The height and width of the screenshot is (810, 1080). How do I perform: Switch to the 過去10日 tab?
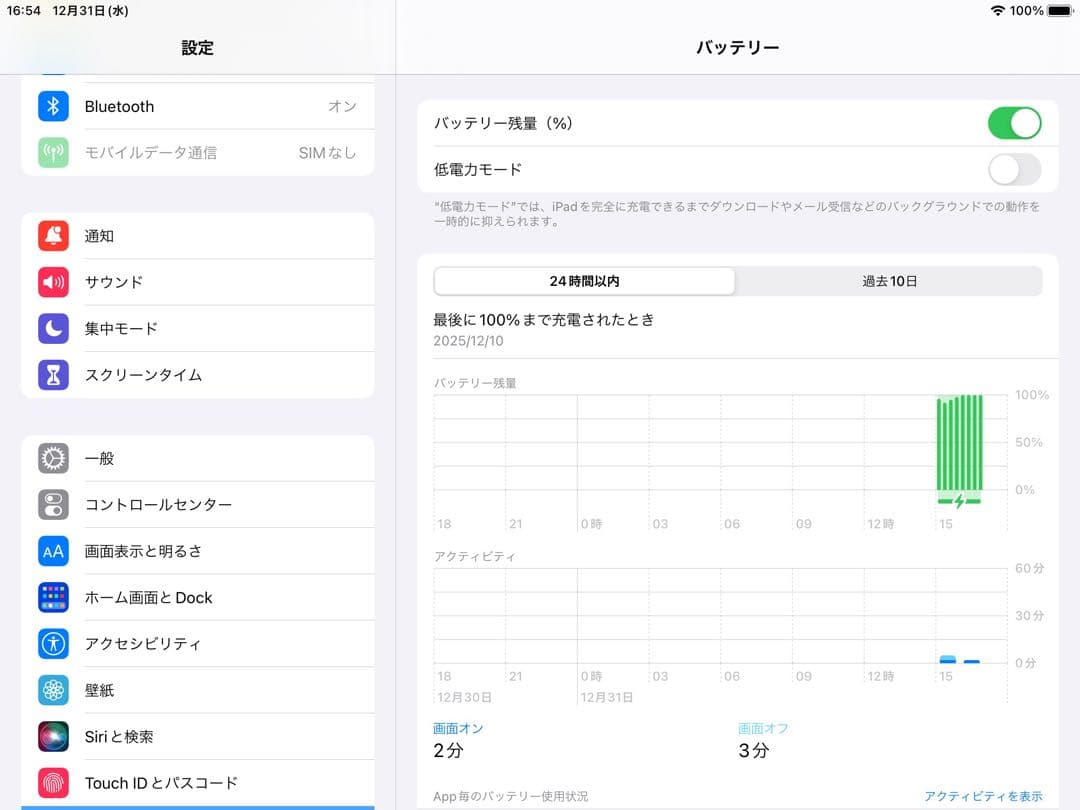[x=889, y=281]
